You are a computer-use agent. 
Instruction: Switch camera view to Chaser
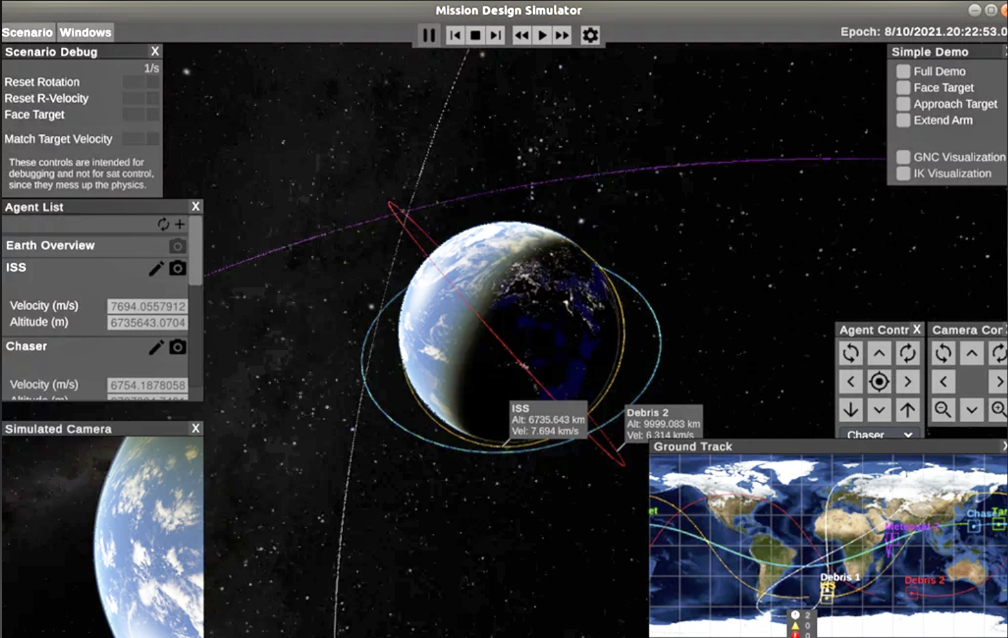click(x=177, y=347)
